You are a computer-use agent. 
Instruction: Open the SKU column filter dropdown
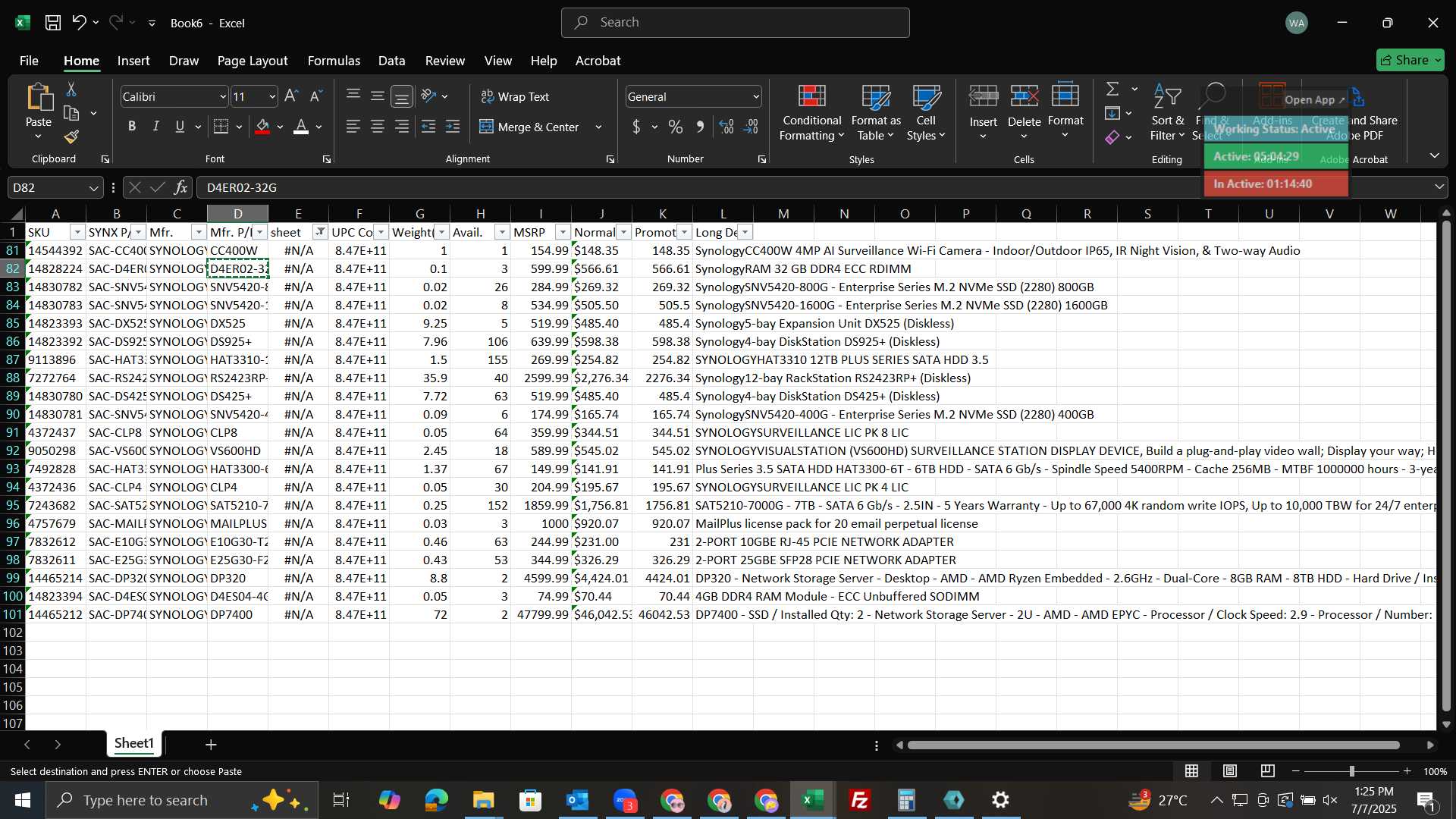(77, 232)
